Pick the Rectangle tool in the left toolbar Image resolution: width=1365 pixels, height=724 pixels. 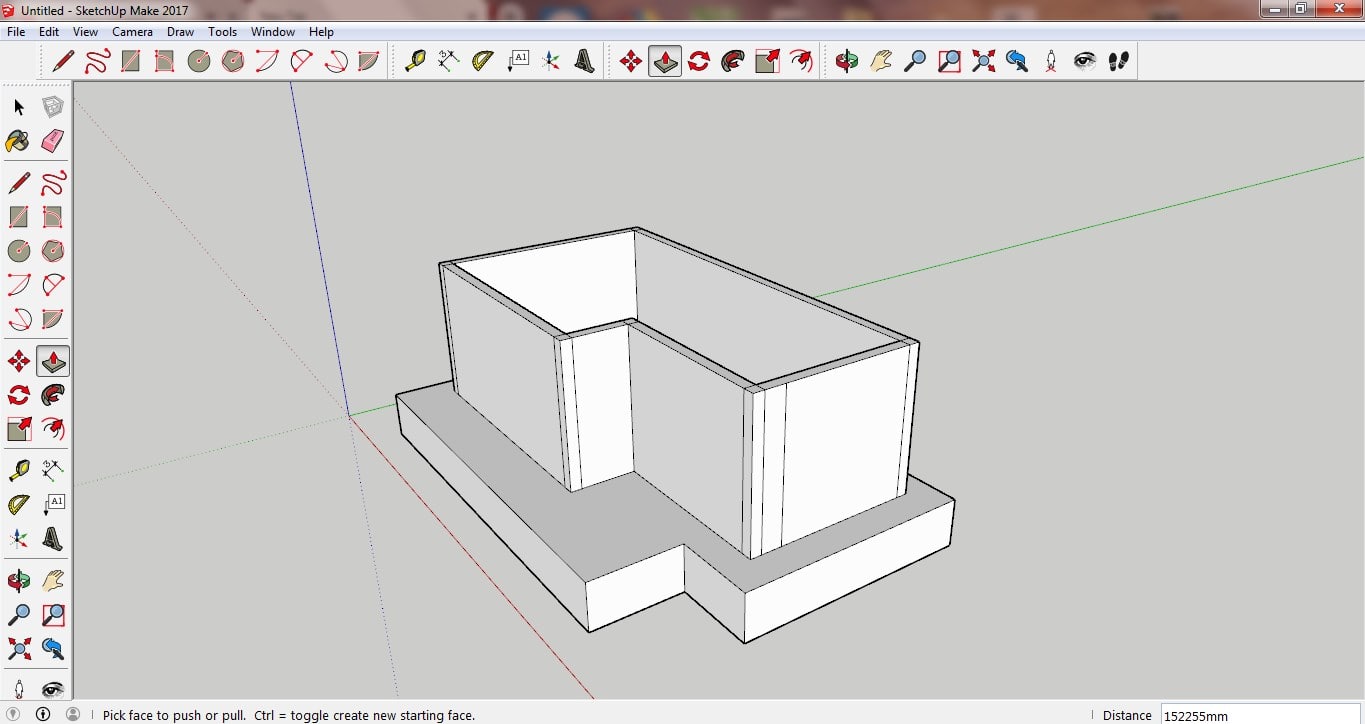click(x=19, y=217)
